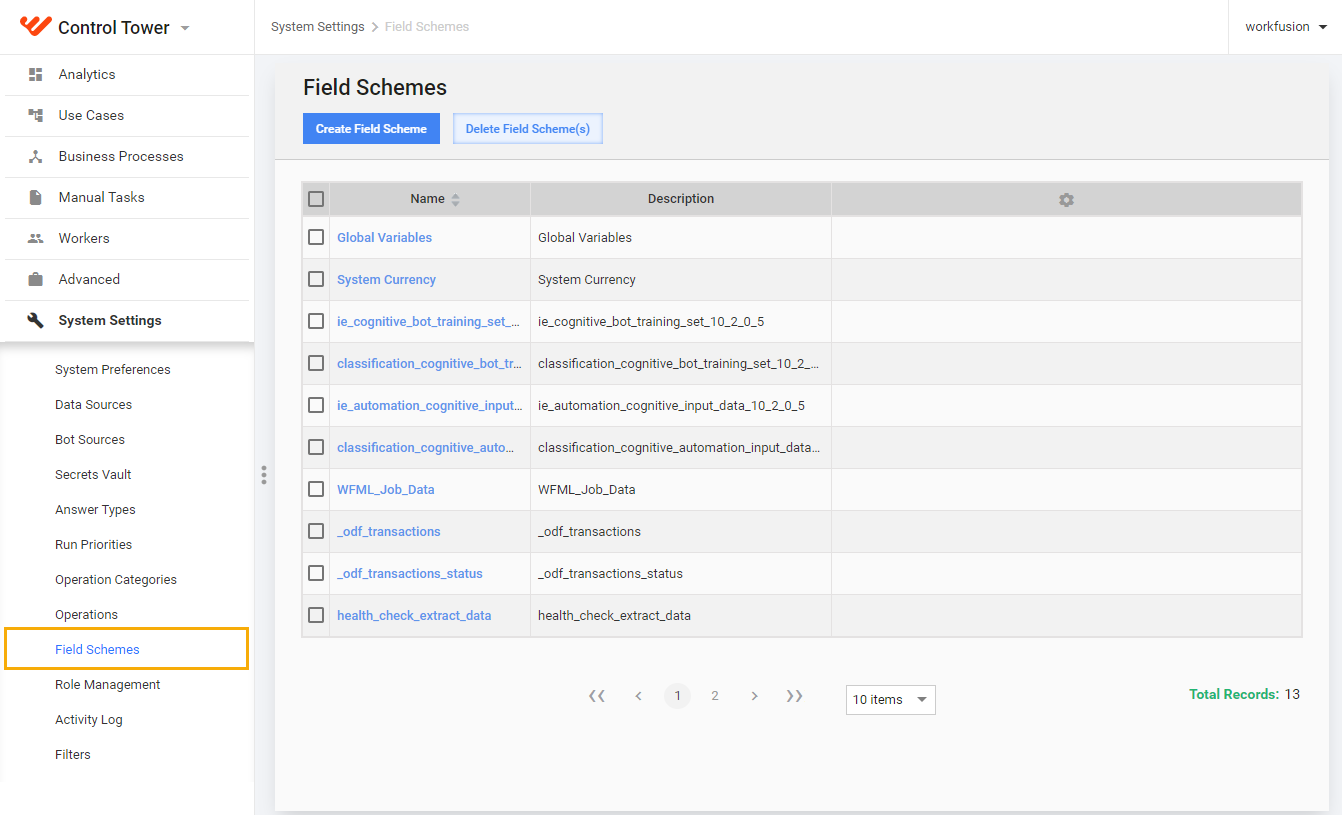Check the System Currency row checkbox
The width and height of the screenshot is (1342, 815).
[x=316, y=279]
